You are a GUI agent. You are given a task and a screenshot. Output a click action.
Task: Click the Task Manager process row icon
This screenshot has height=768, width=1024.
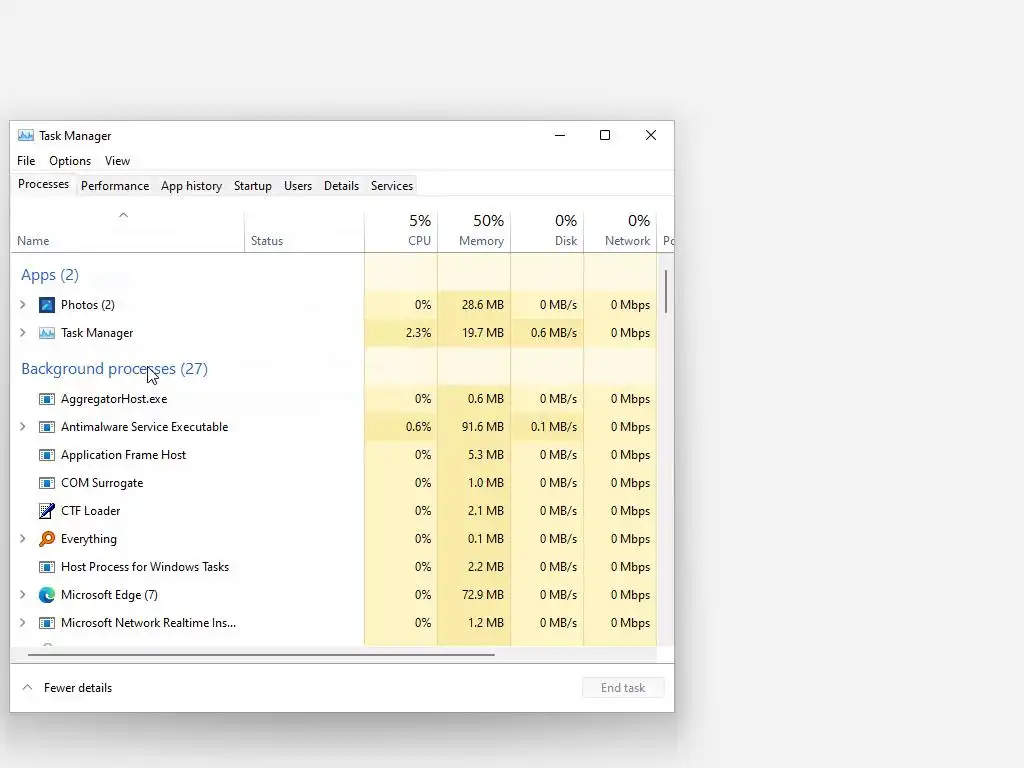point(46,333)
